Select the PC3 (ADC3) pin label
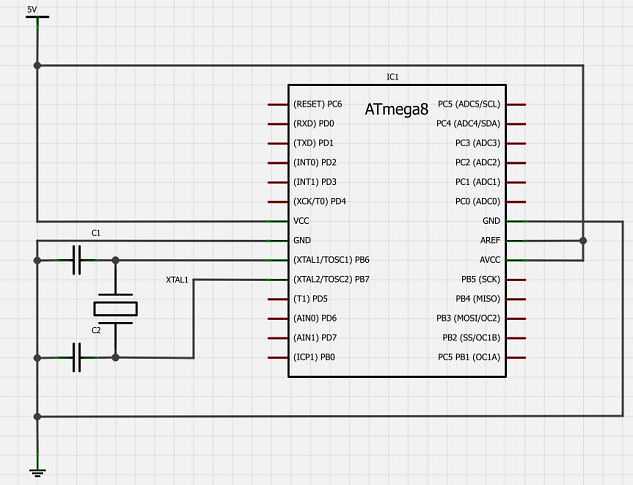The image size is (633, 485). click(x=478, y=143)
